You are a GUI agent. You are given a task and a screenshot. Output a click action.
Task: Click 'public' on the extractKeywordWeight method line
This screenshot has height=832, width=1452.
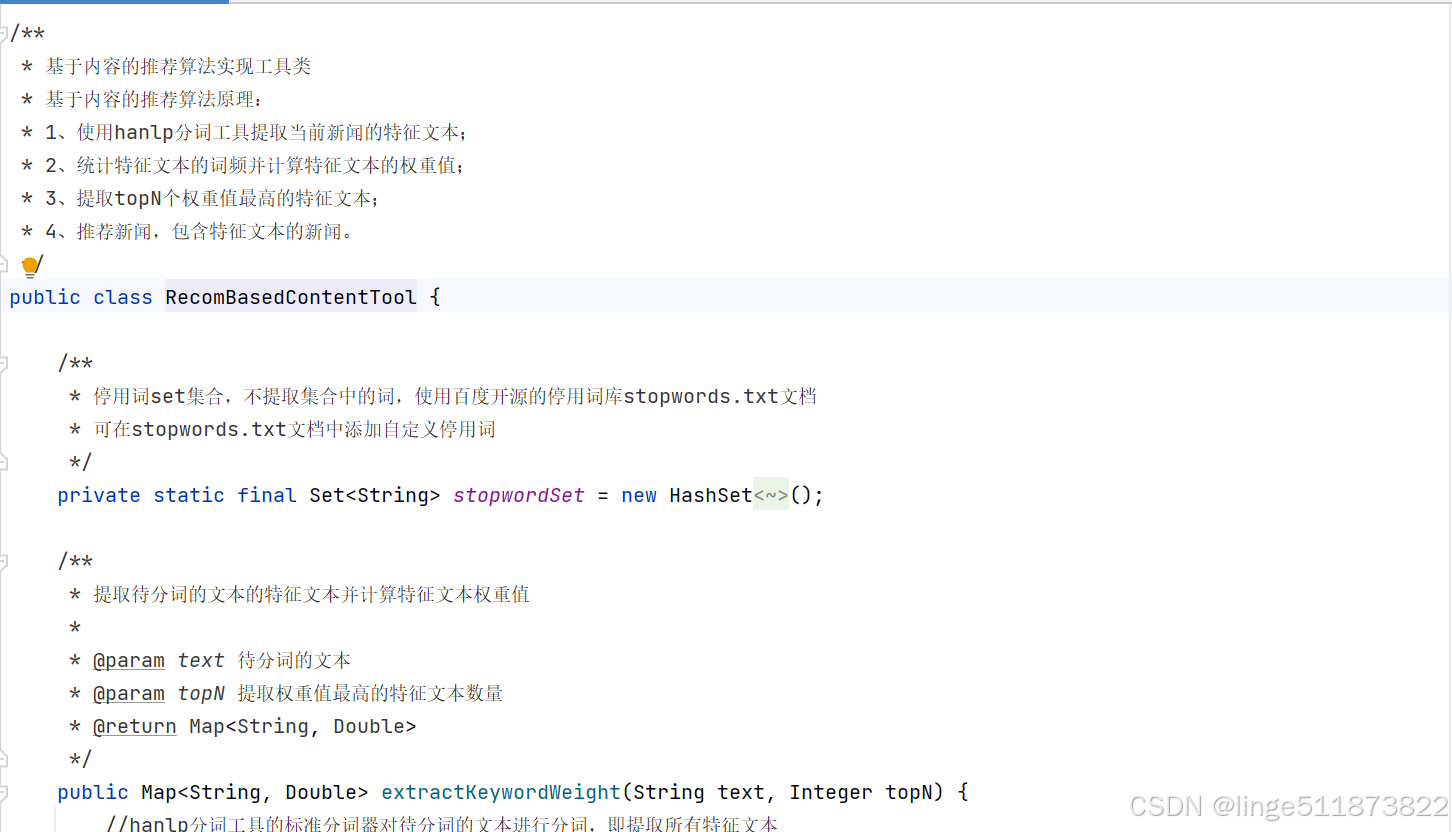(93, 792)
